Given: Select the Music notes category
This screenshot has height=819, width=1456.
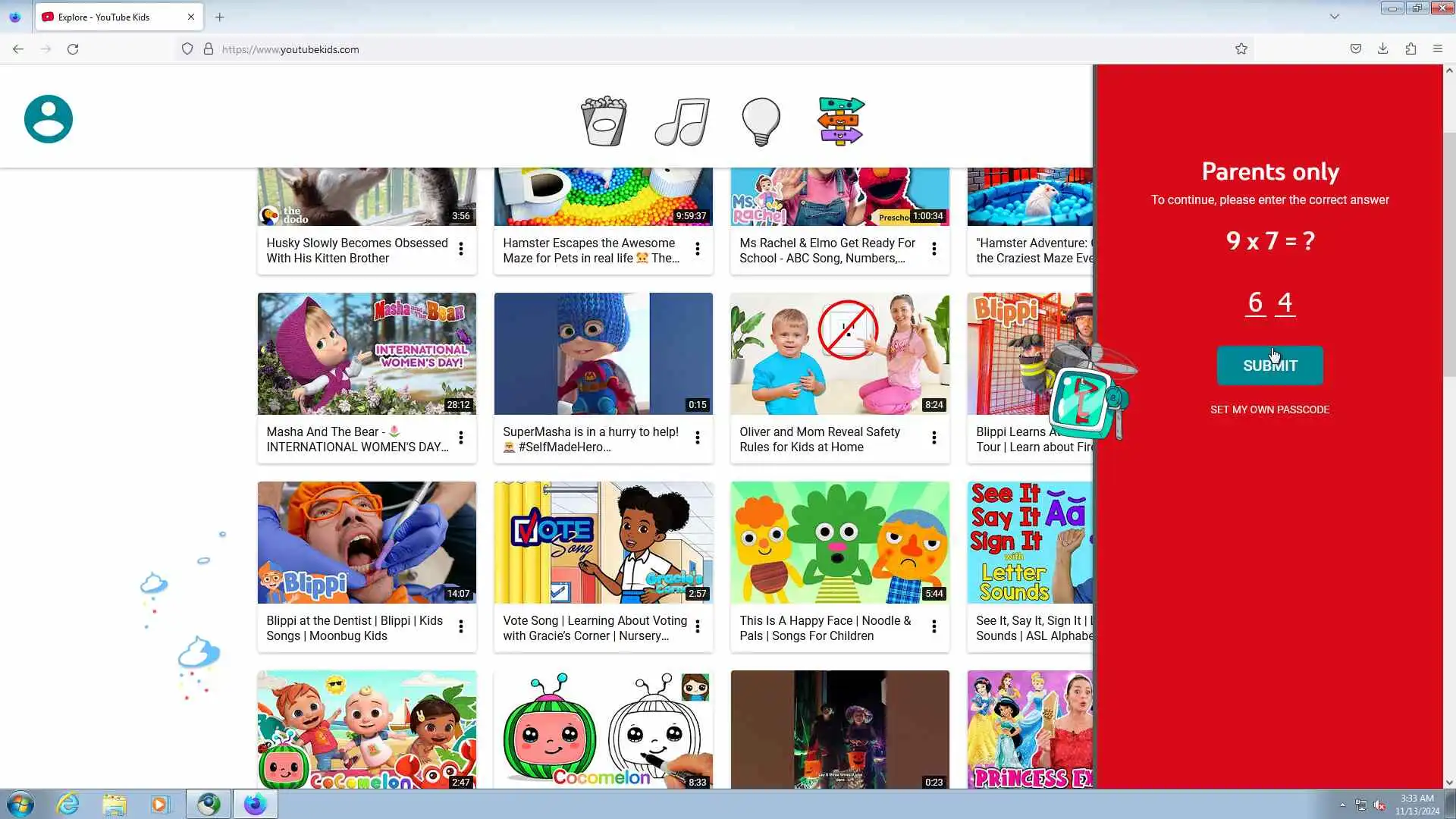Looking at the screenshot, I should (682, 121).
